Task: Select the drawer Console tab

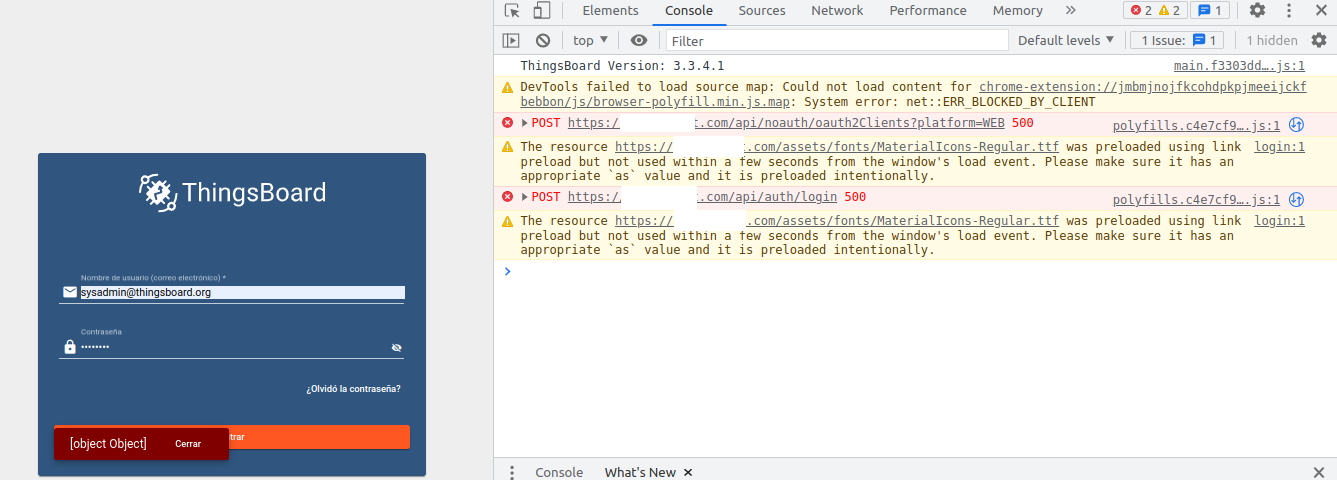Action: pos(559,472)
